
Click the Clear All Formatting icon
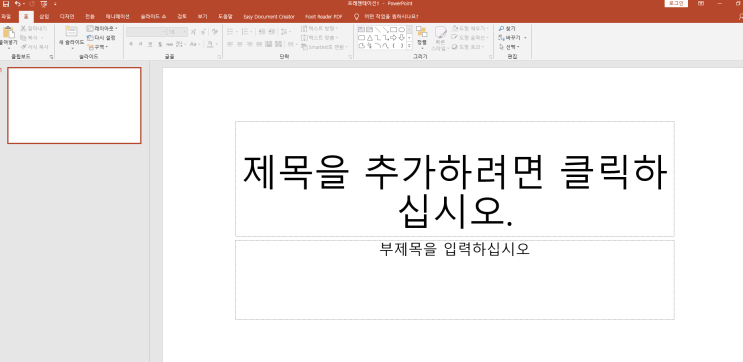click(215, 32)
